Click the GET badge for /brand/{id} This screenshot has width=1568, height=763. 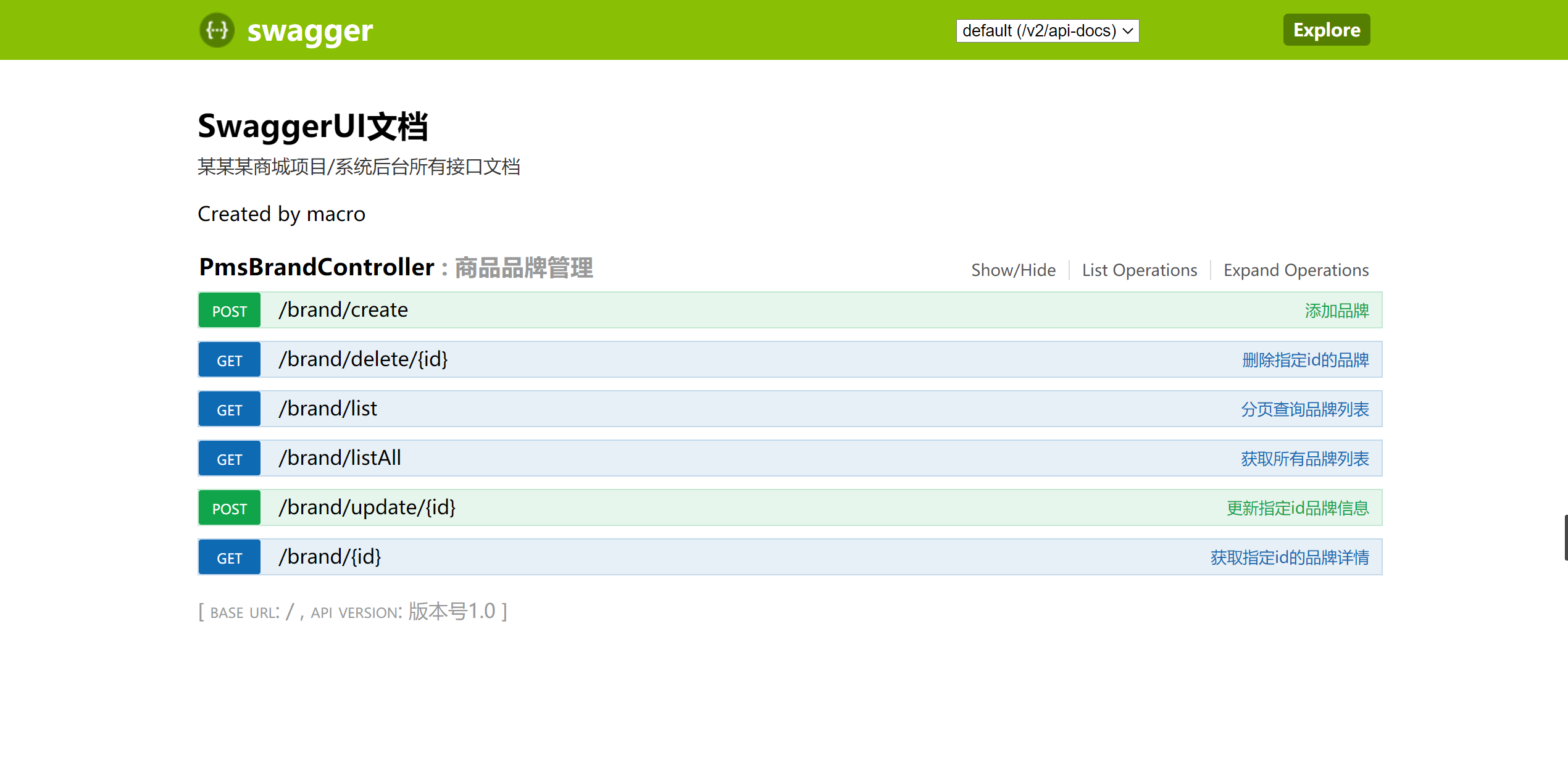229,557
